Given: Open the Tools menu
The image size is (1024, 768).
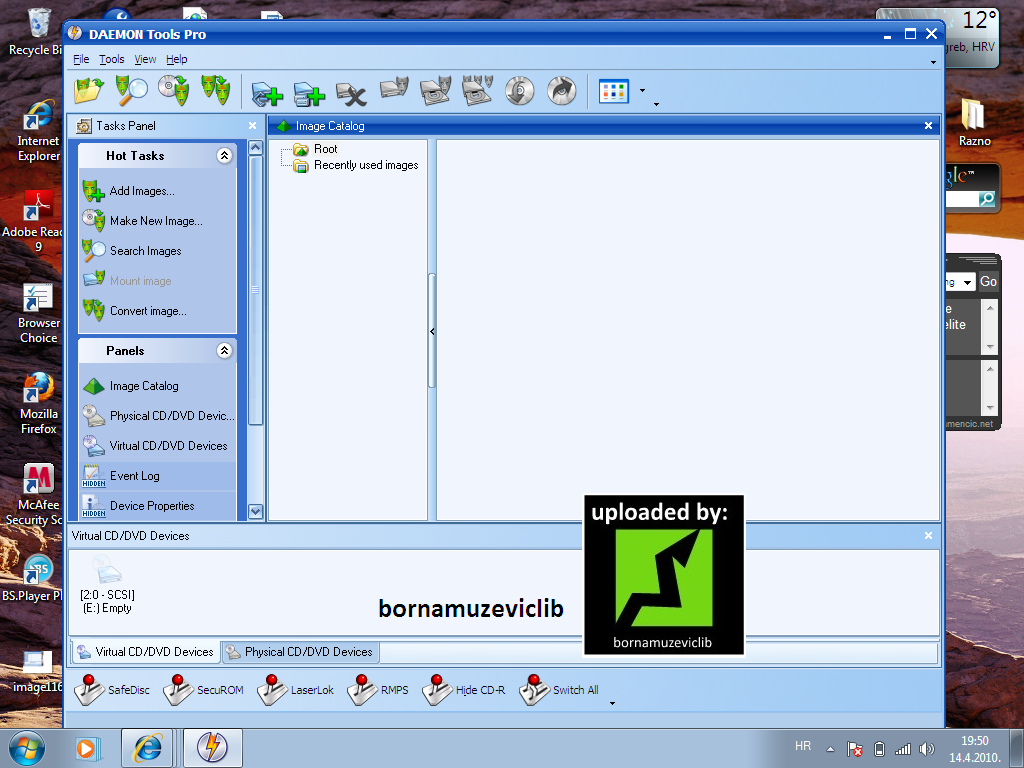Looking at the screenshot, I should 112,59.
